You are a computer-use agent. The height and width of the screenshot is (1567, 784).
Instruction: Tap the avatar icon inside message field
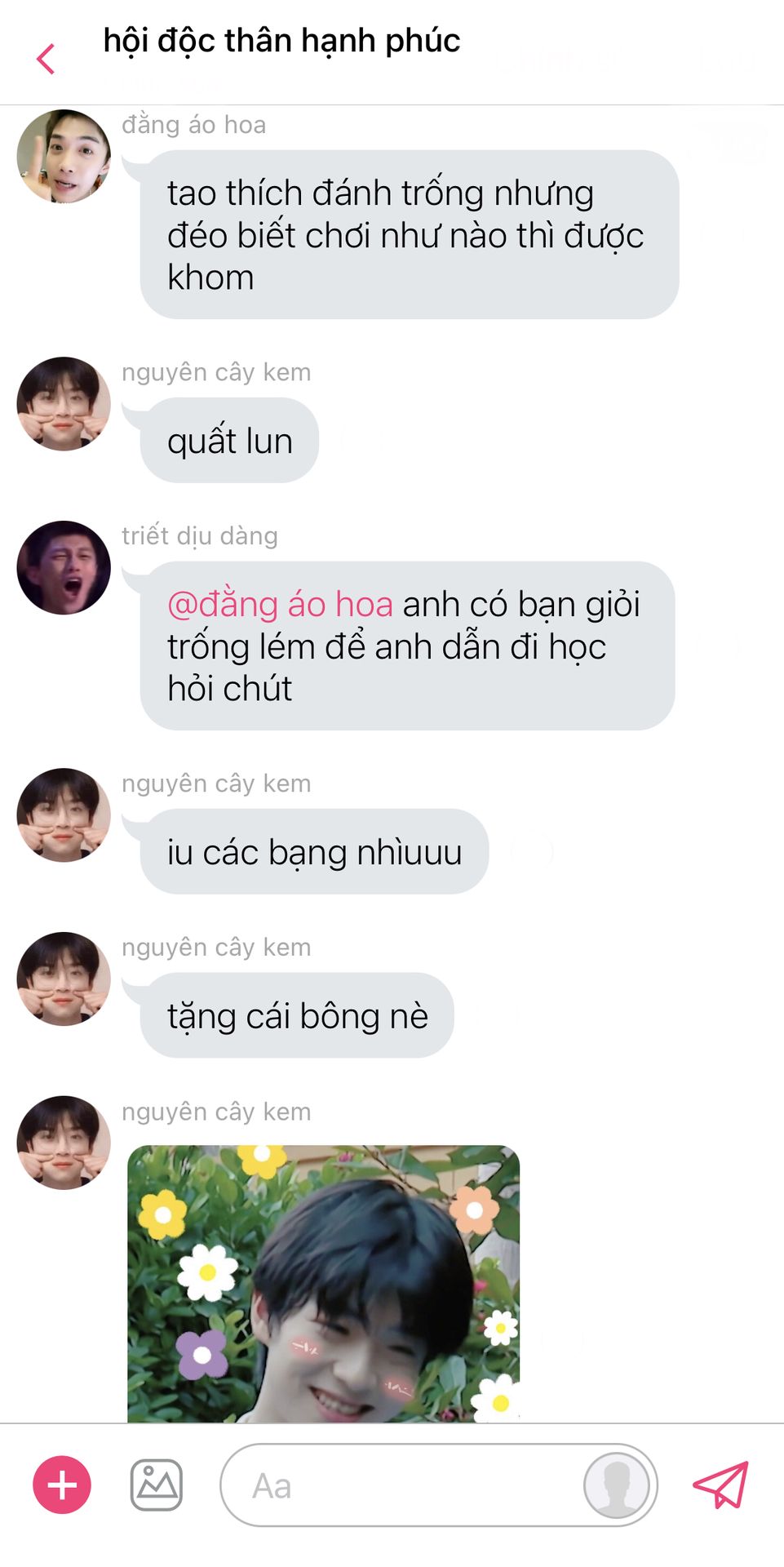point(617,1485)
